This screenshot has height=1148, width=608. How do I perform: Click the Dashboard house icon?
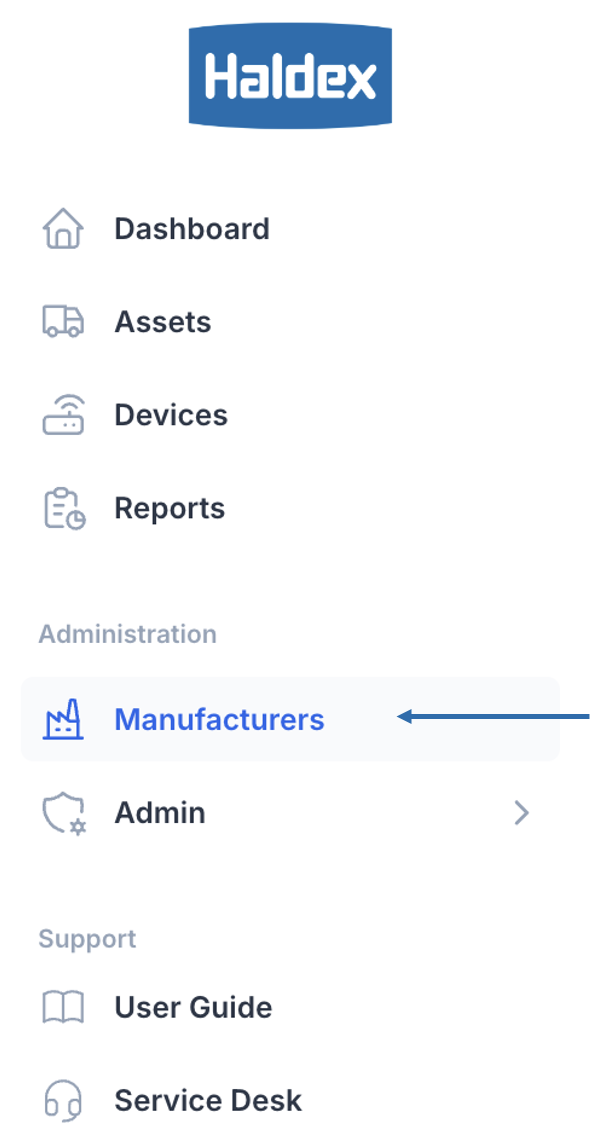point(63,229)
